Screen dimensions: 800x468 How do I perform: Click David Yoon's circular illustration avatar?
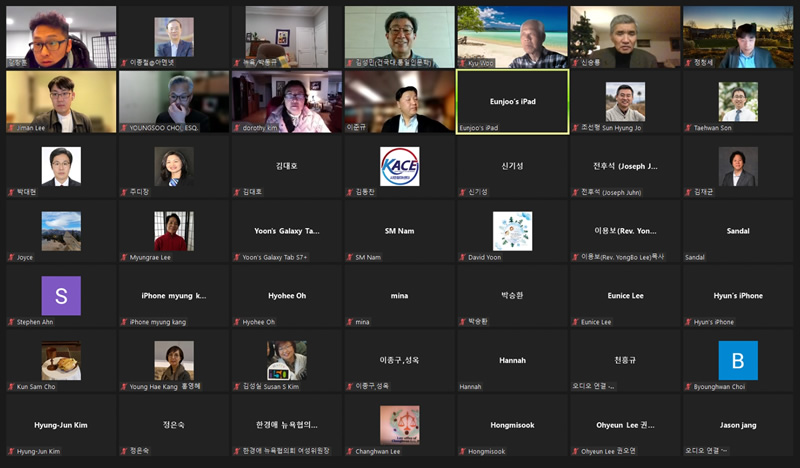click(x=512, y=231)
